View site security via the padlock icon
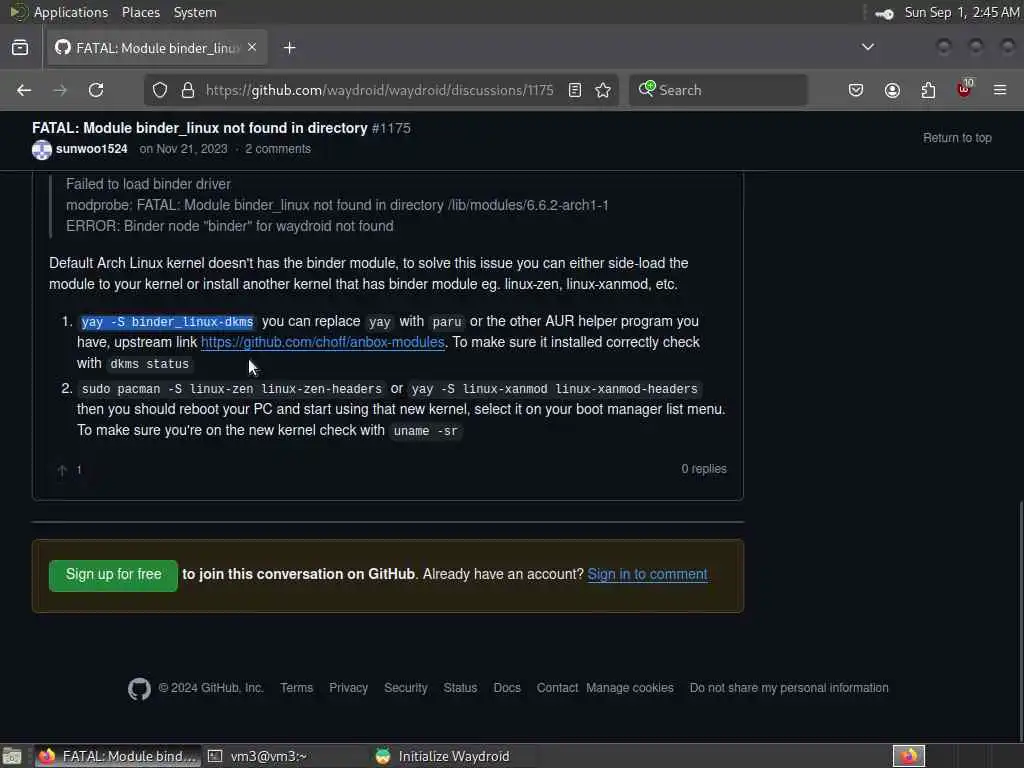This screenshot has height=768, width=1024. point(187,90)
